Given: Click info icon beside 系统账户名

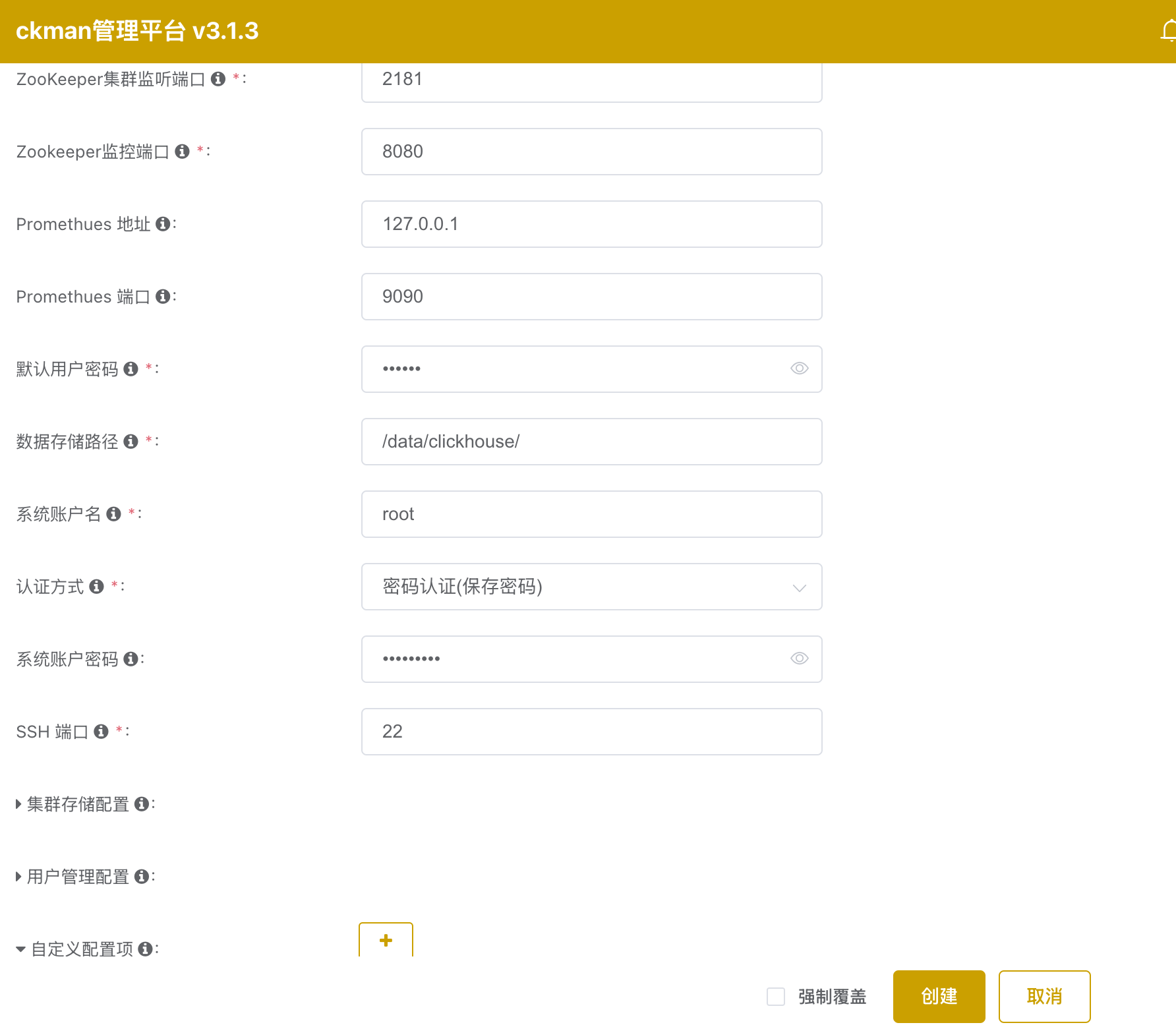Looking at the screenshot, I should click(x=114, y=513).
